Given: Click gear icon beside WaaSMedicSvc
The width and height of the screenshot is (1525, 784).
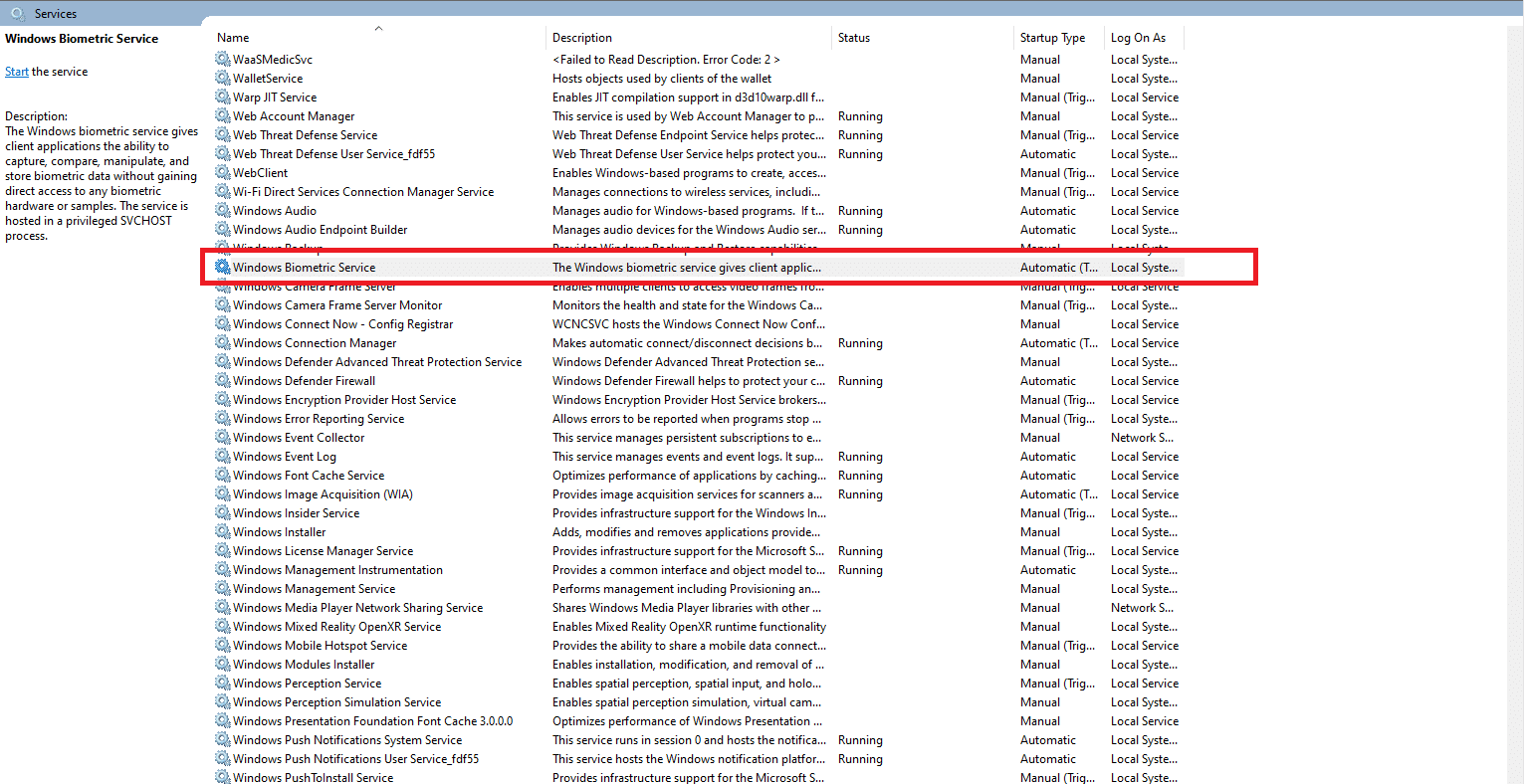Looking at the screenshot, I should point(223,60).
